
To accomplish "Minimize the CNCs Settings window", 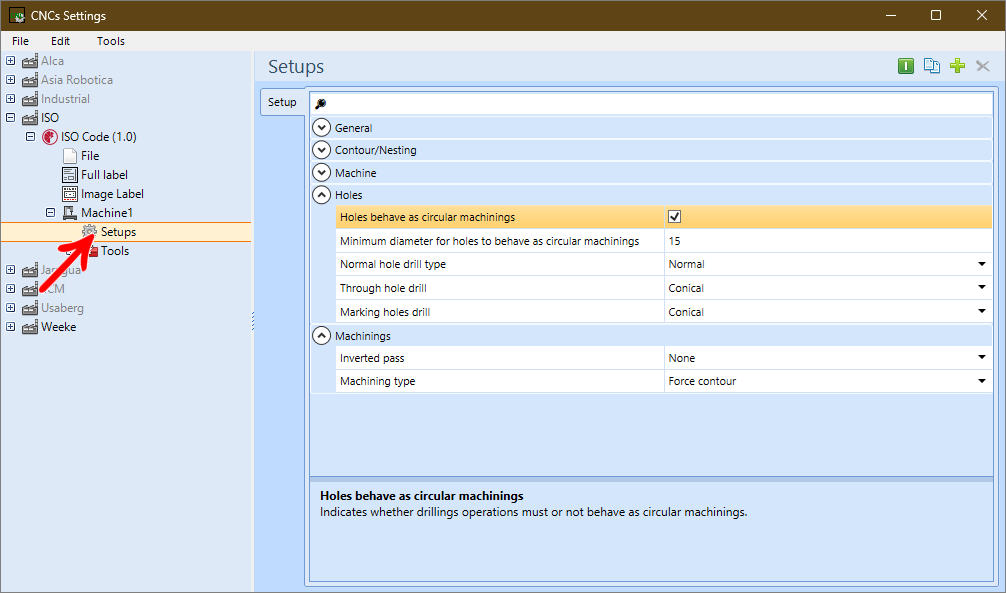I will coord(891,15).
